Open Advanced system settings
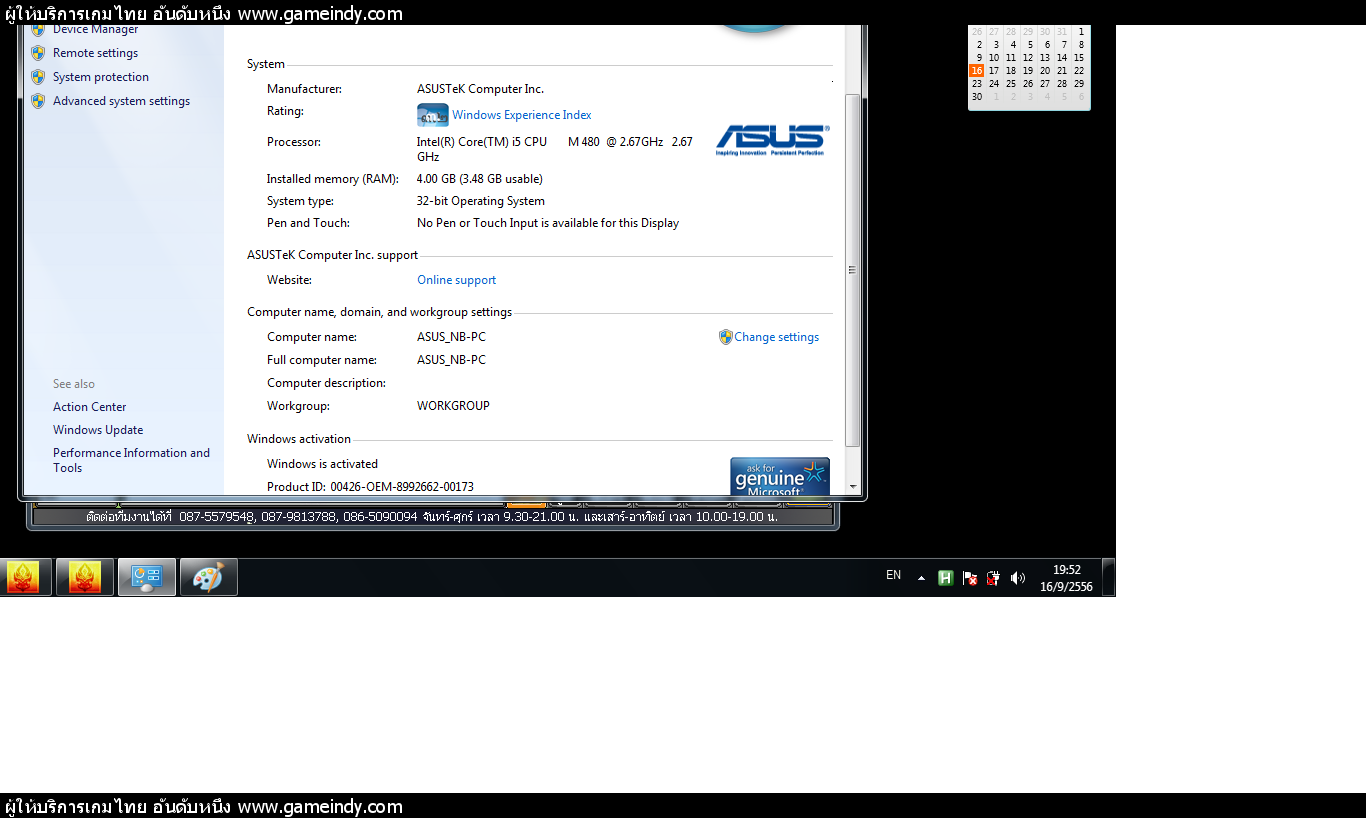1366x818 pixels. click(x=121, y=101)
